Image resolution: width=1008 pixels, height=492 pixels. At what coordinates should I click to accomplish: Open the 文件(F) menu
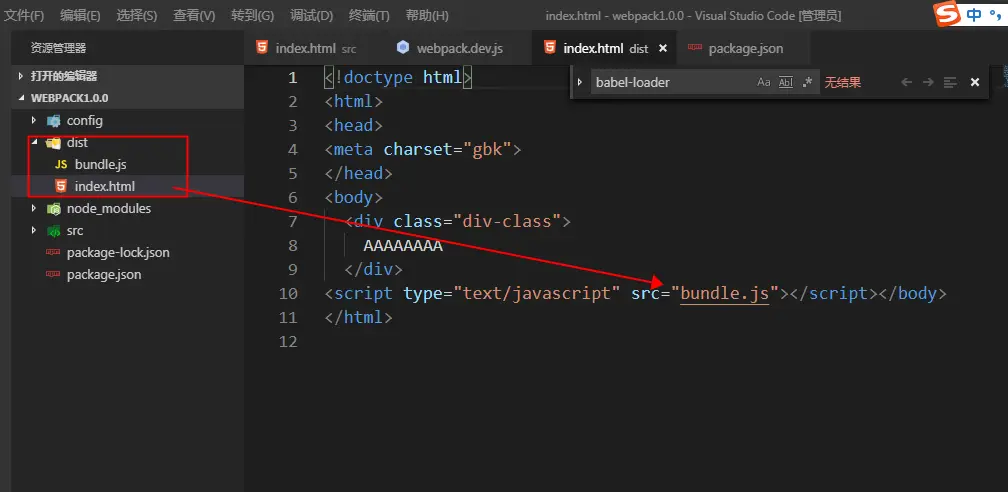[24, 15]
